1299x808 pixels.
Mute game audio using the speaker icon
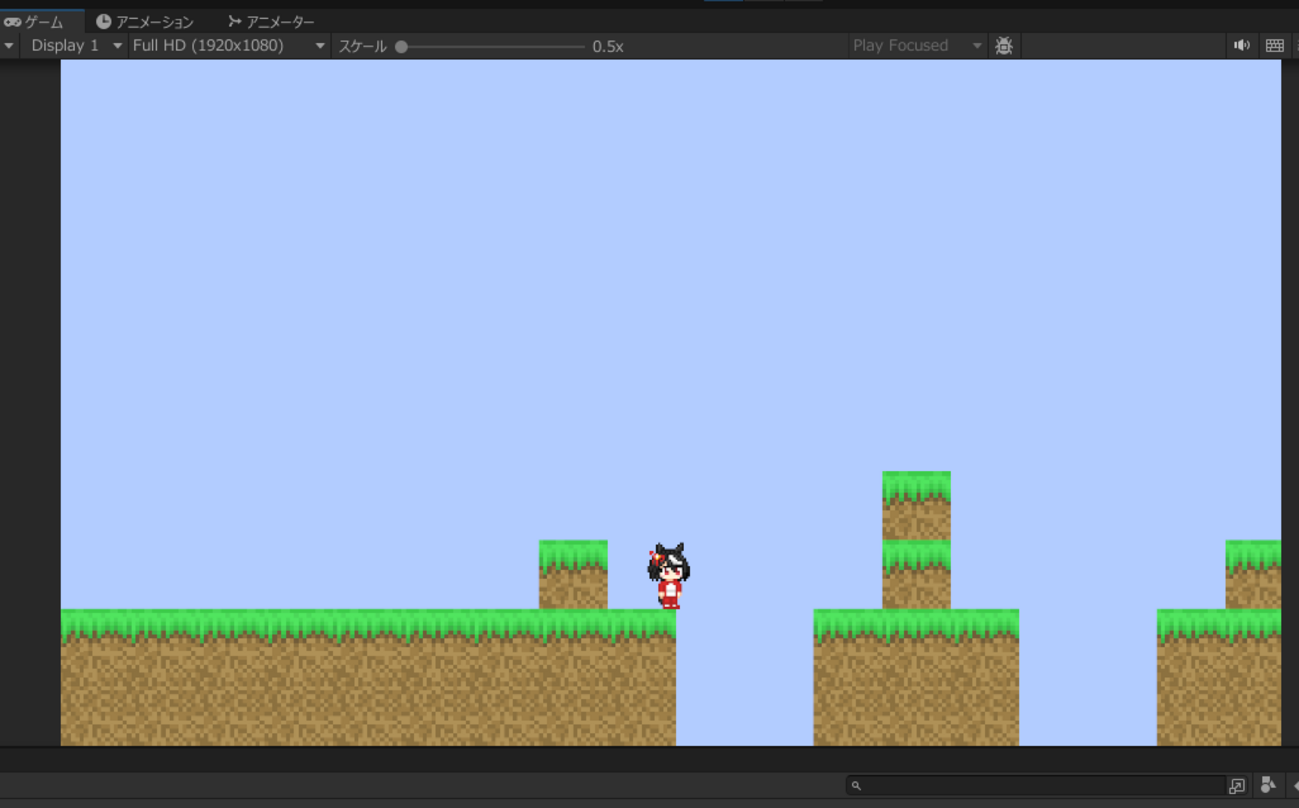click(1241, 45)
